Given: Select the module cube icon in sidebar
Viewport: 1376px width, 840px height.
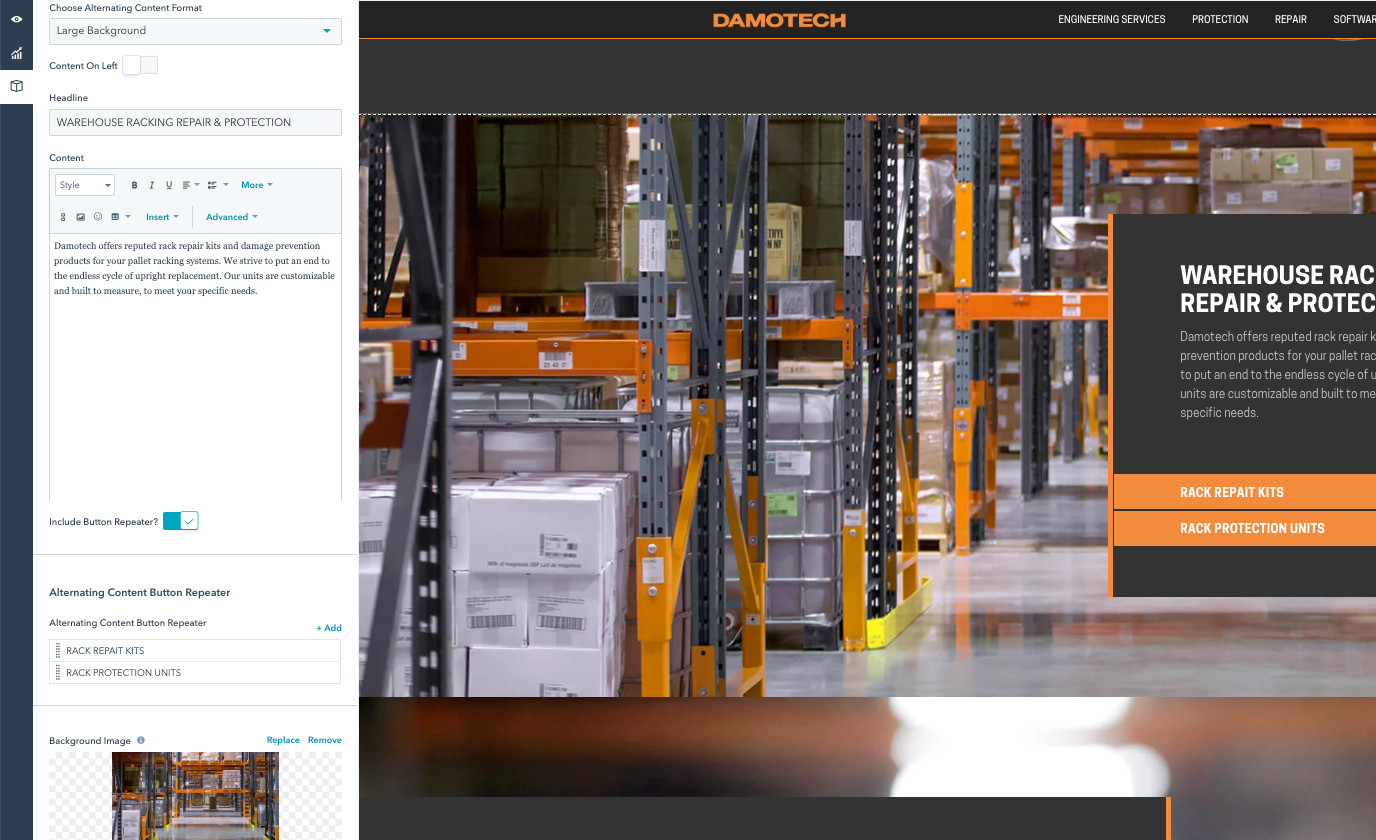Looking at the screenshot, I should click(16, 87).
